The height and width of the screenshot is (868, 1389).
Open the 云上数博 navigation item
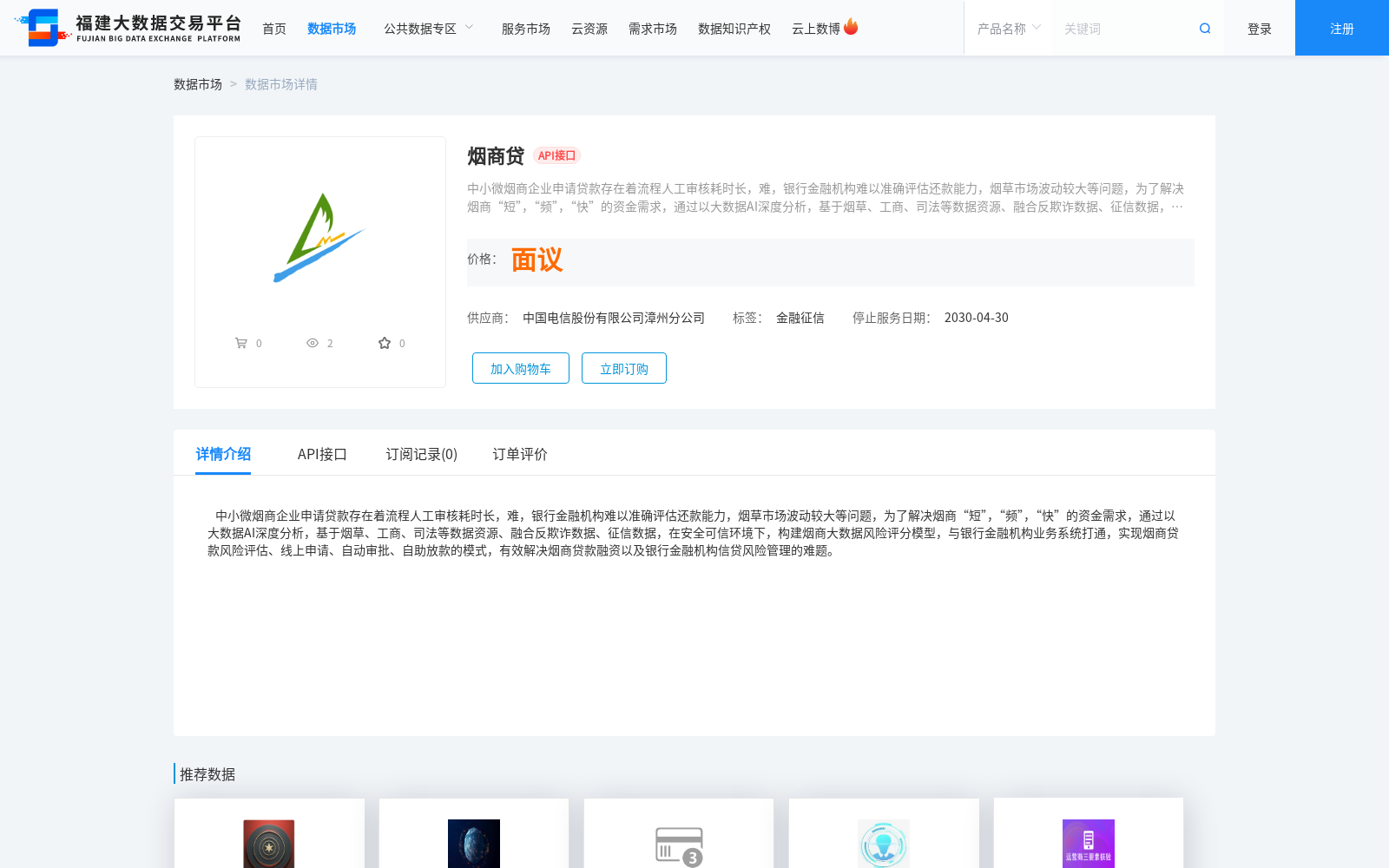point(816,29)
